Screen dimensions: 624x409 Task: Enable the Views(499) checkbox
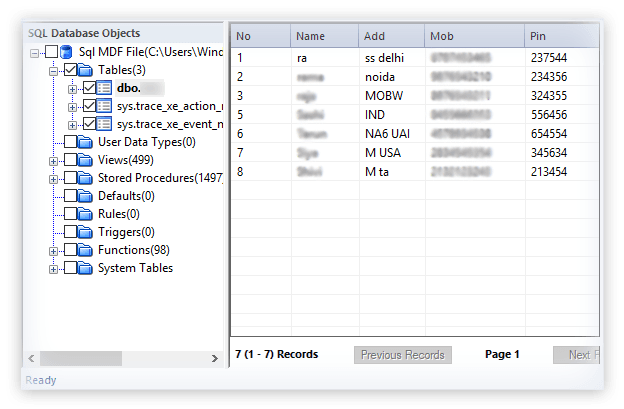tap(70, 160)
